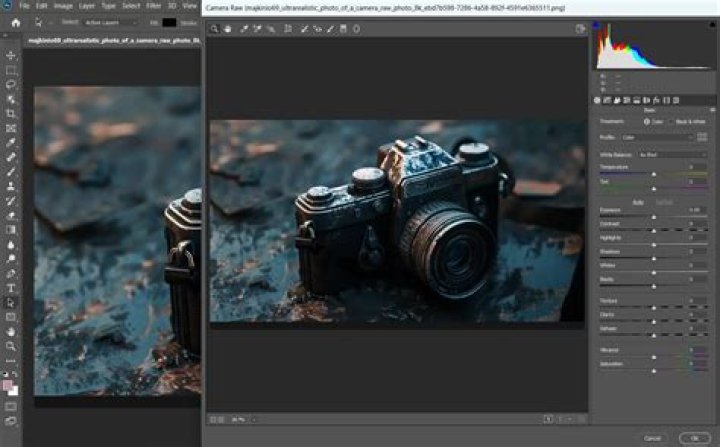This screenshot has width=720, height=447.
Task: Click the Exposure slider
Action: [654, 217]
